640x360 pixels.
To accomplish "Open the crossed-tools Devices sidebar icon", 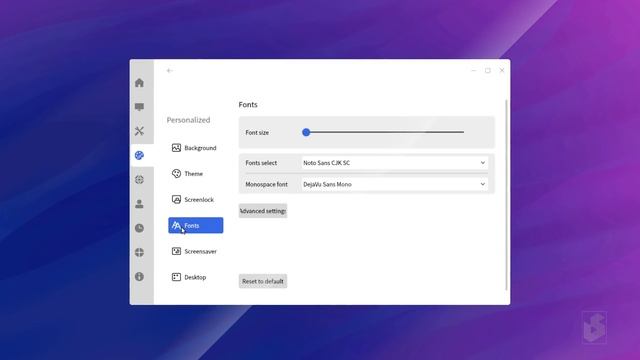I will point(139,131).
